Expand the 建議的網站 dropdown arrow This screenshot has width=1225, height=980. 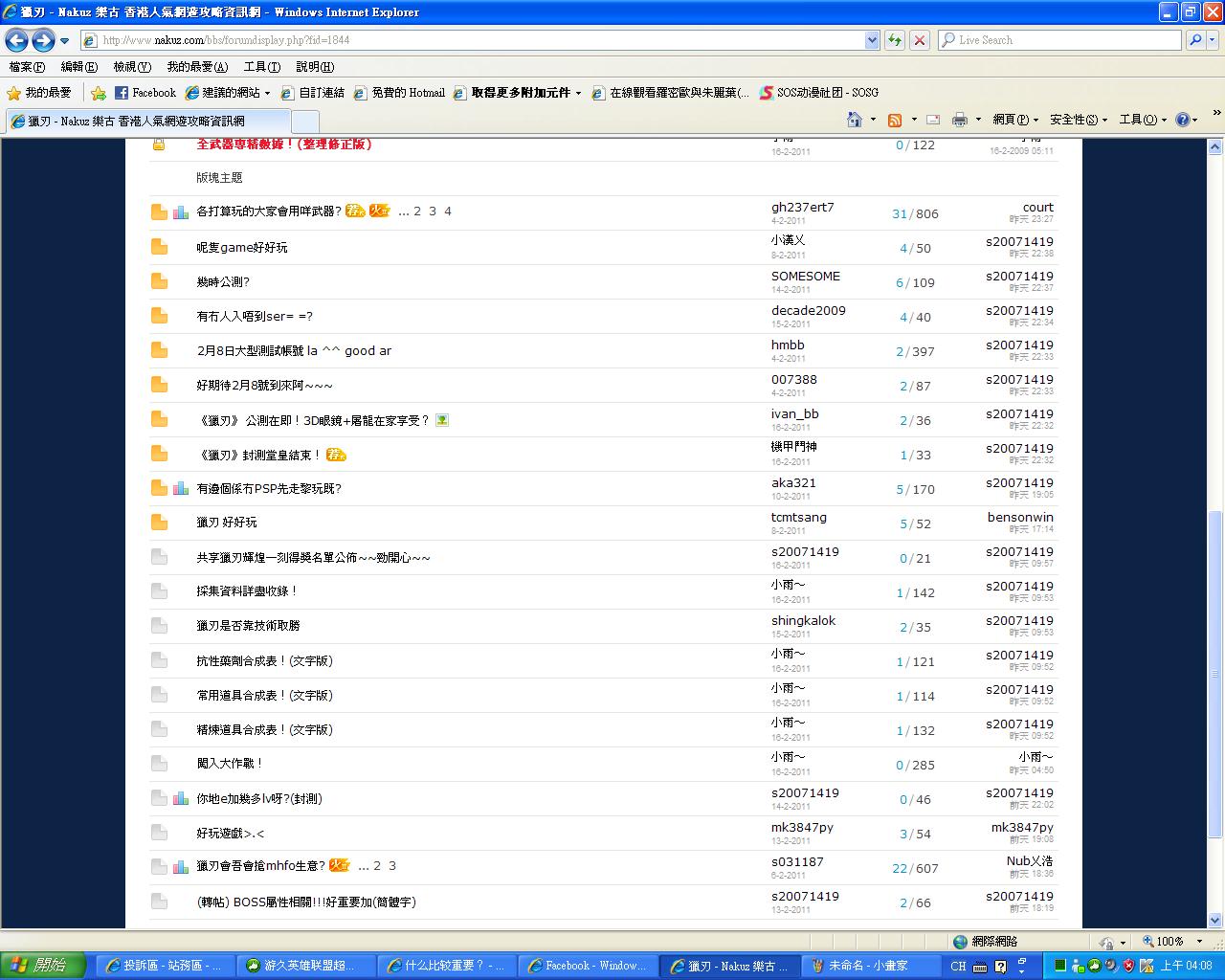[267, 94]
